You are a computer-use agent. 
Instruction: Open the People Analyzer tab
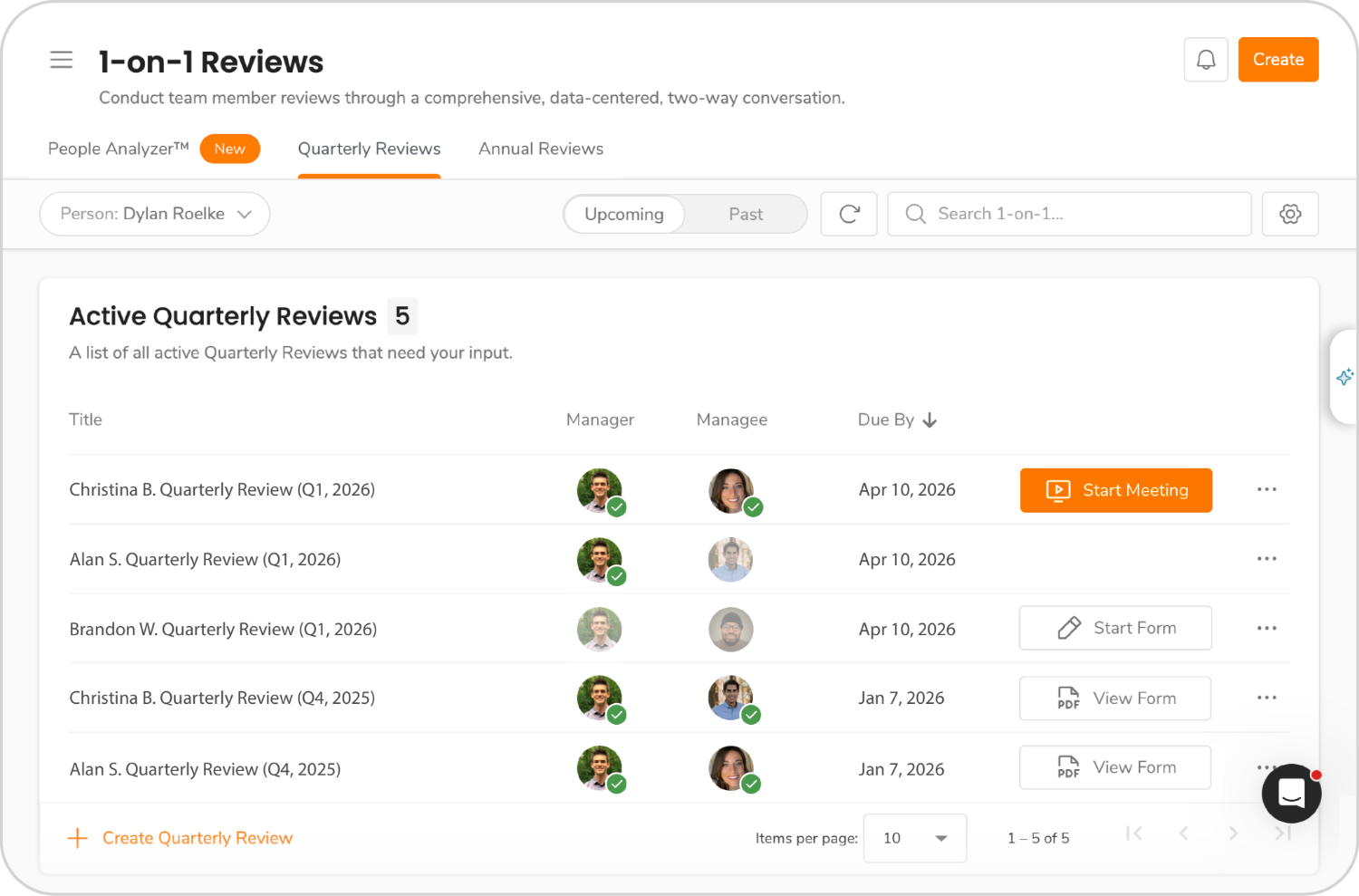pyautogui.click(x=119, y=149)
